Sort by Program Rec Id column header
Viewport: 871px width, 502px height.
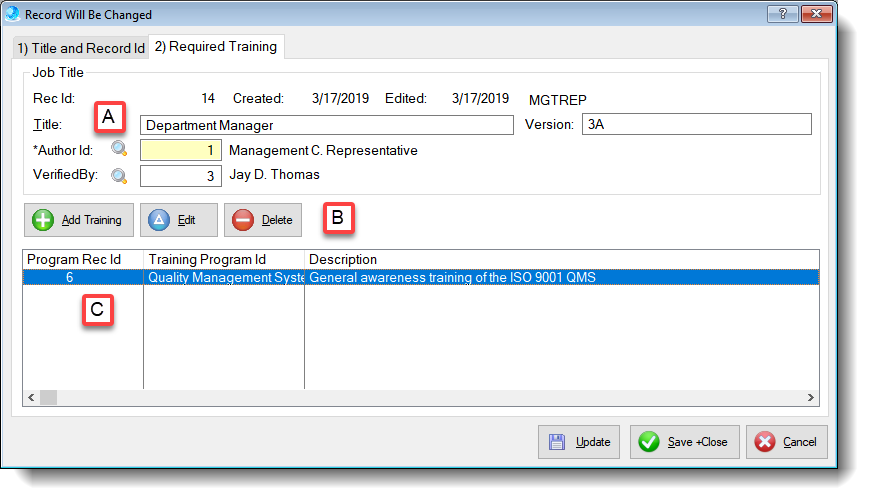(x=83, y=259)
